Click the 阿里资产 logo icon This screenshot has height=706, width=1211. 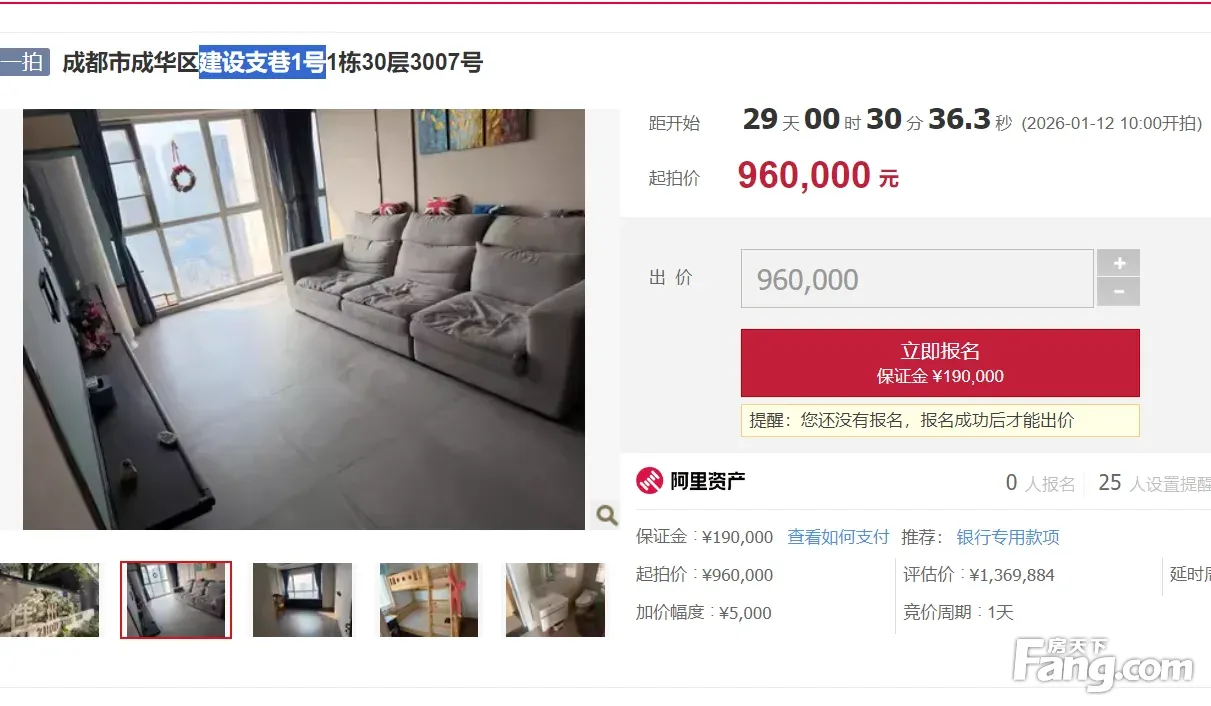650,481
